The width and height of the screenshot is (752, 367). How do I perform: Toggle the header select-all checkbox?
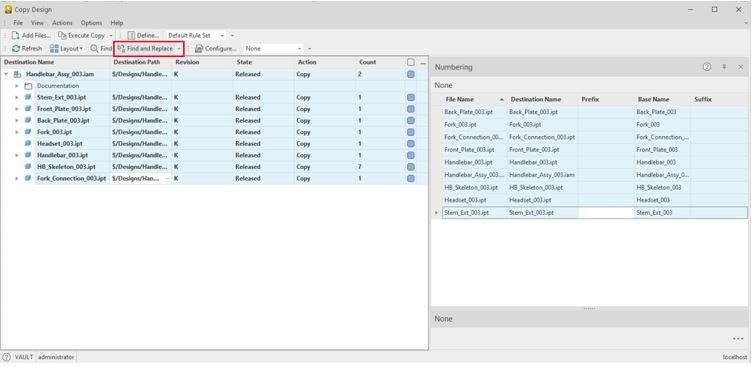click(411, 62)
